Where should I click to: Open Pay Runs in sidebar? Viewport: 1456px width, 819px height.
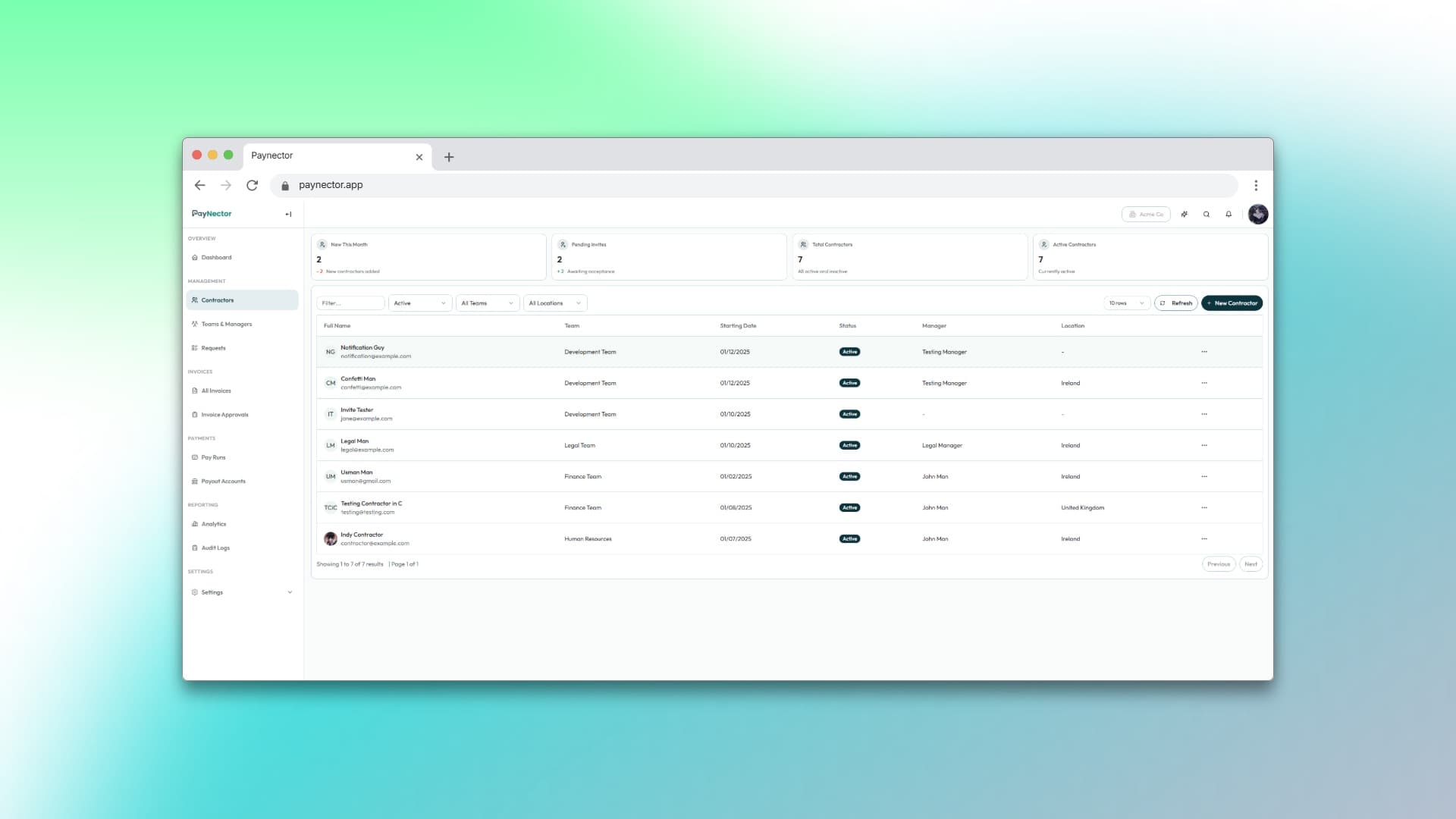click(213, 458)
